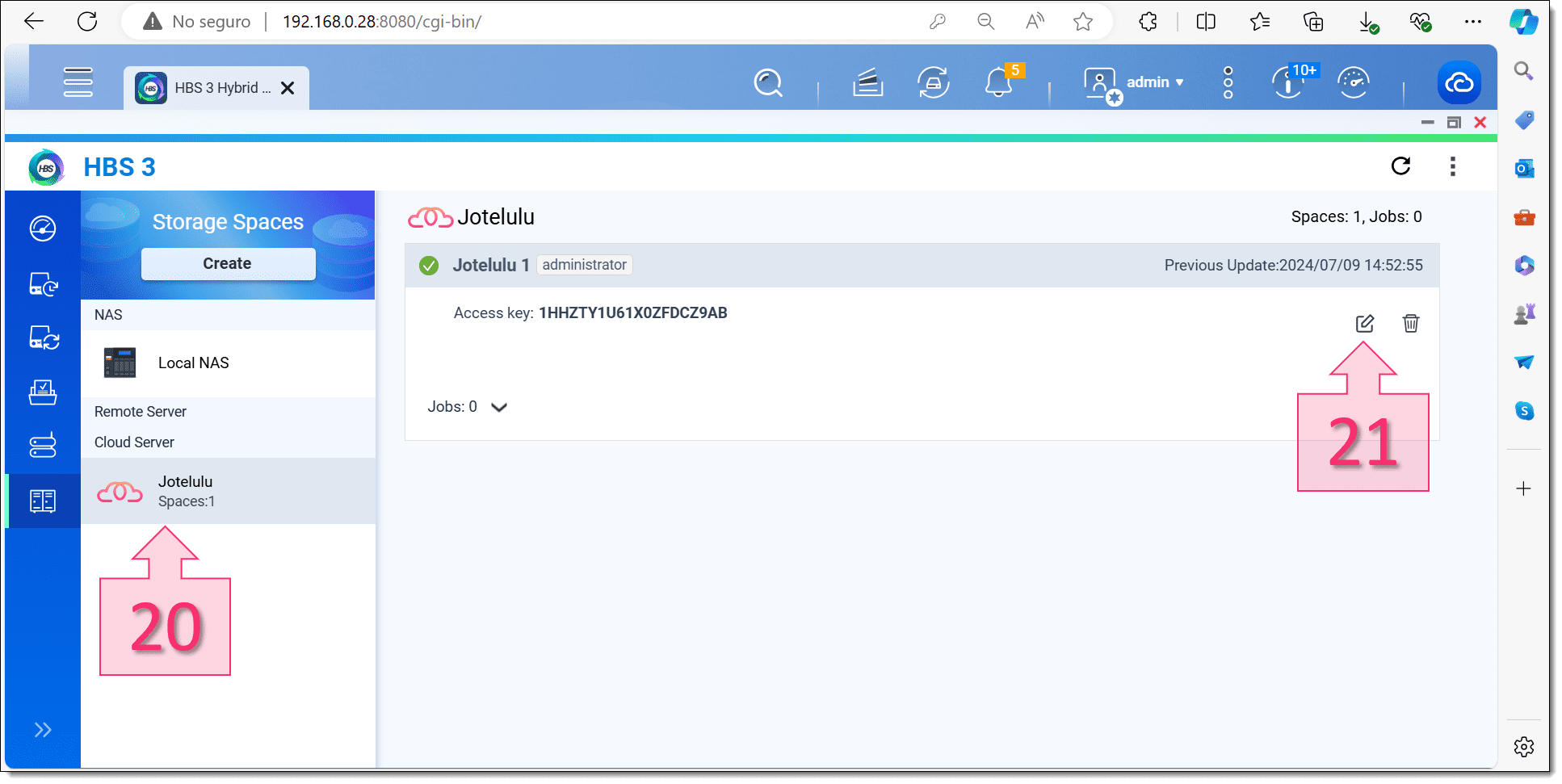The image size is (1562, 784).
Task: Open the myQNAPcloud cloud icon
Action: pos(1459,82)
